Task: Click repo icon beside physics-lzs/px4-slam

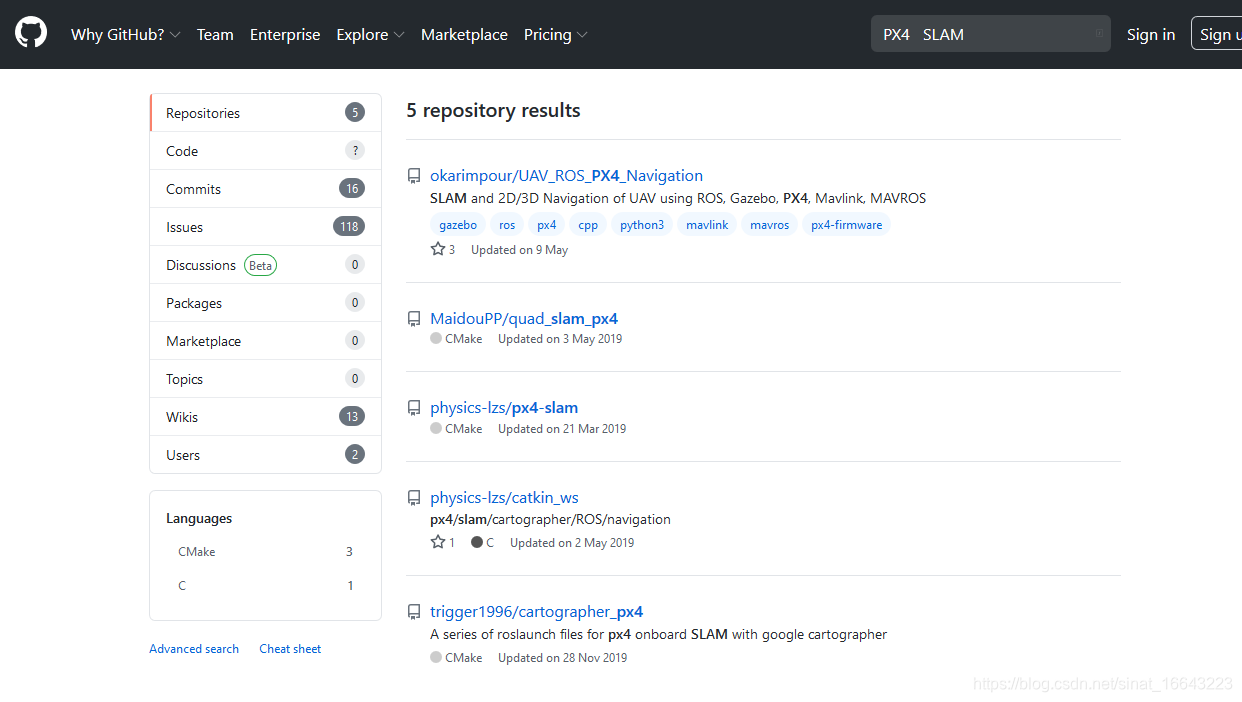Action: pos(414,408)
